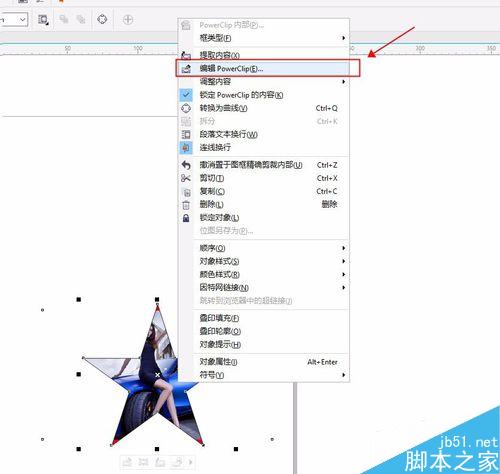Select 编辑 PowerClip(E)... menu entry
500x474 pixels.
tap(264, 68)
